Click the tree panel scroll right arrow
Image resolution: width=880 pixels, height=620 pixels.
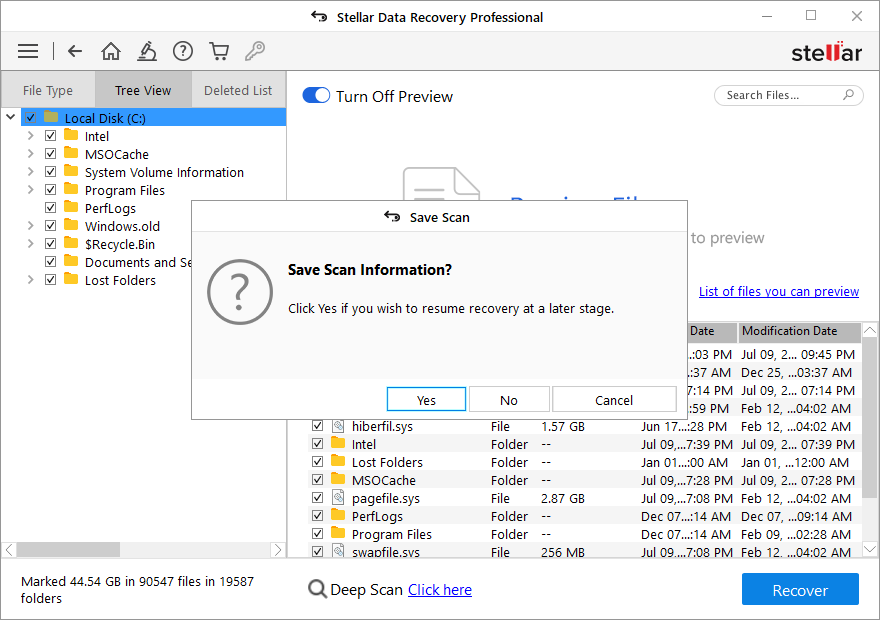click(278, 549)
